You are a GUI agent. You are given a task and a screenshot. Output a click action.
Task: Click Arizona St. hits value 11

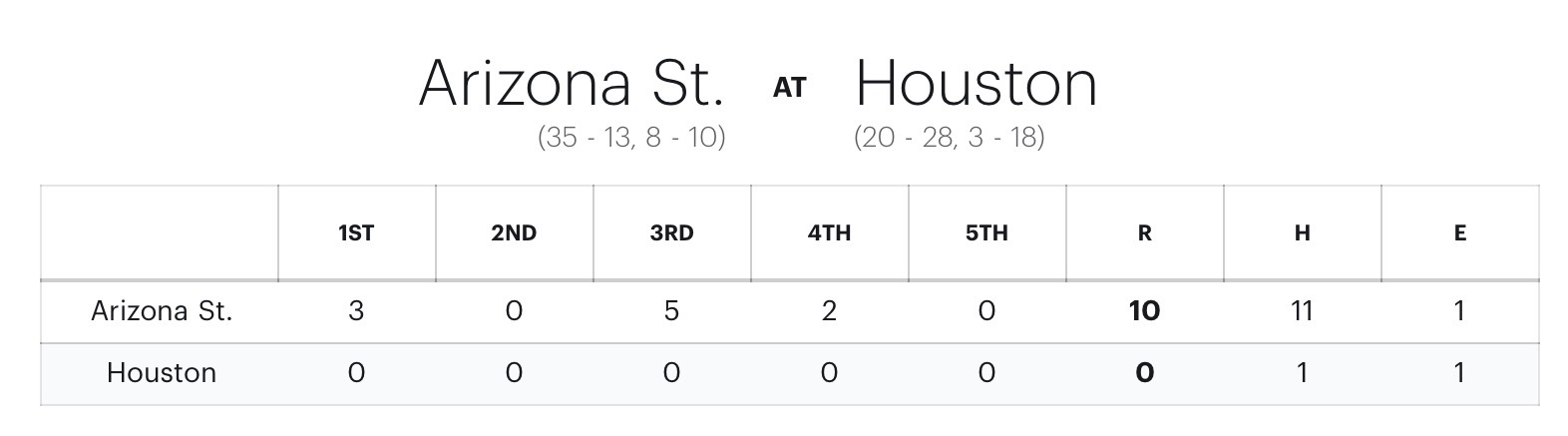1302,311
